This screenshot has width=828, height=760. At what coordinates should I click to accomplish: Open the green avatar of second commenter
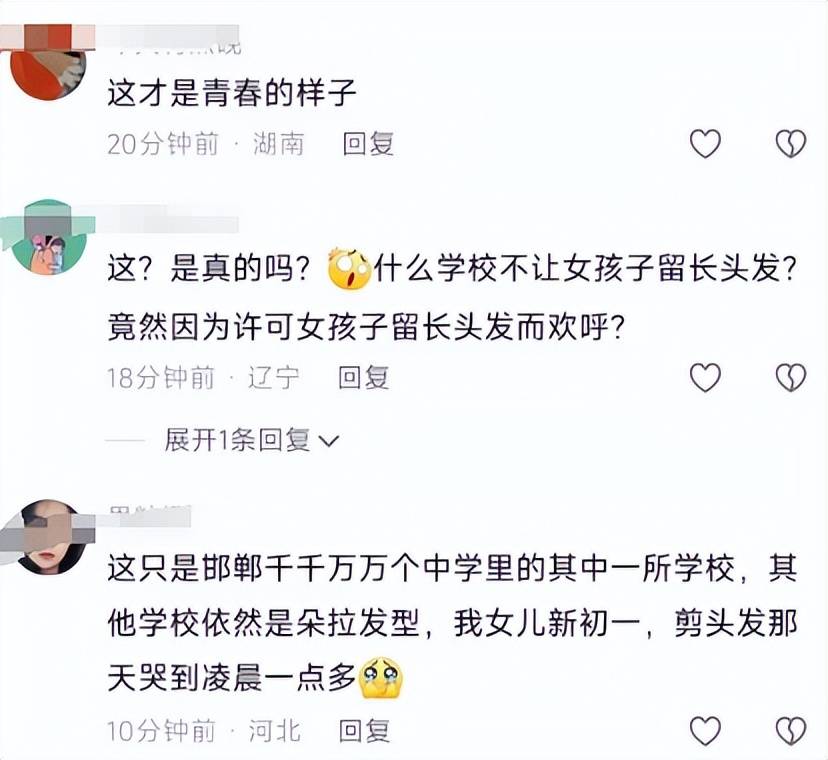coord(49,237)
